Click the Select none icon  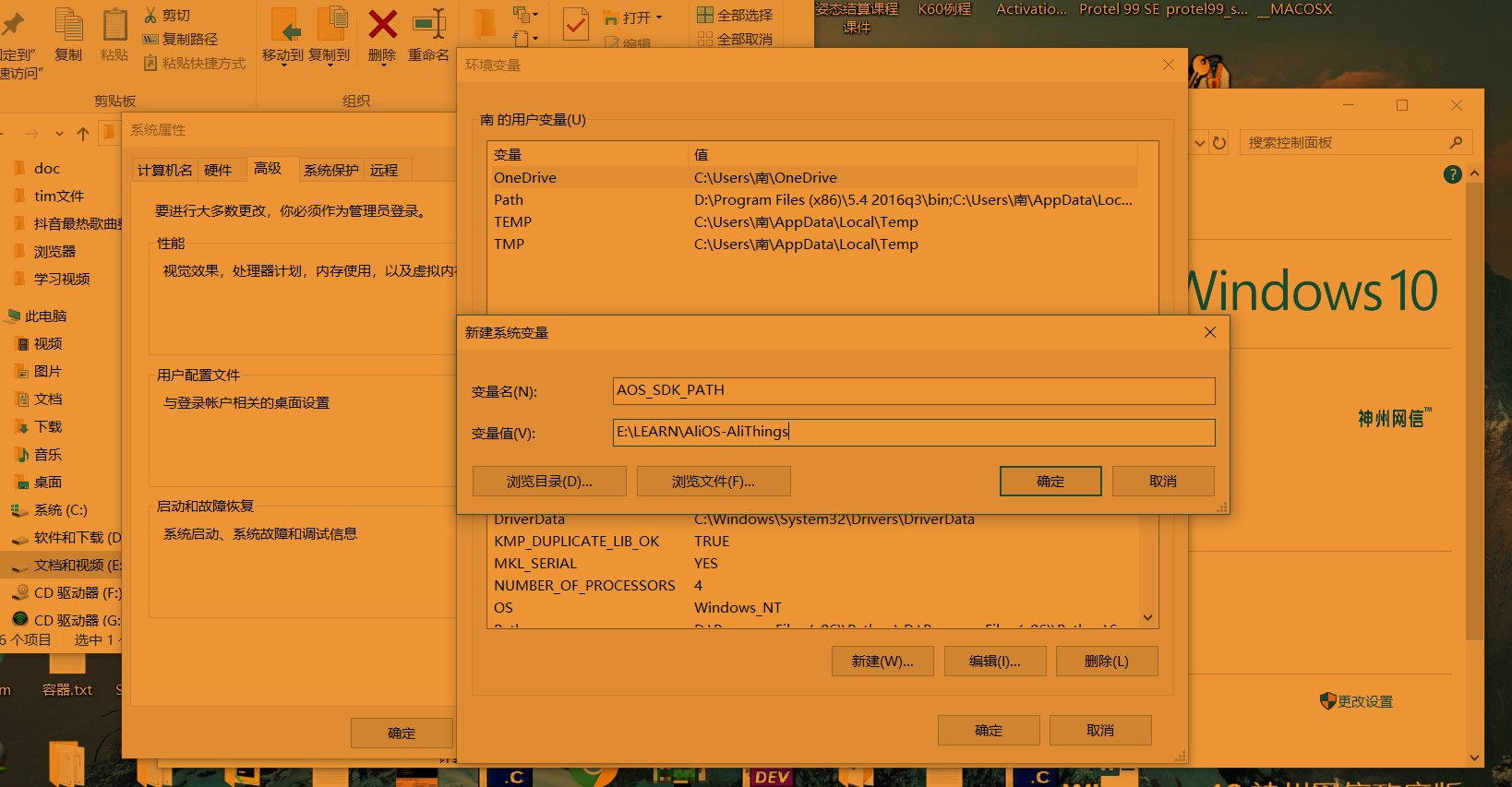tap(705, 39)
